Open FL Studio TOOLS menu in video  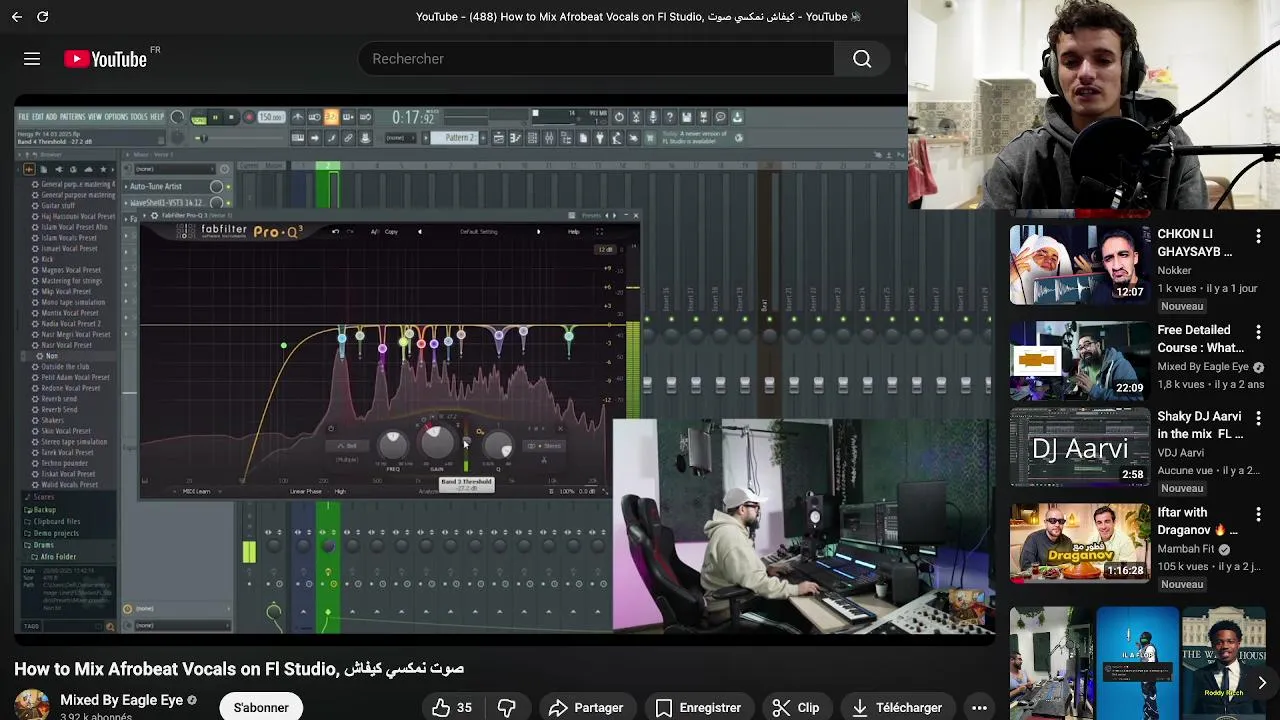pyautogui.click(x=139, y=117)
